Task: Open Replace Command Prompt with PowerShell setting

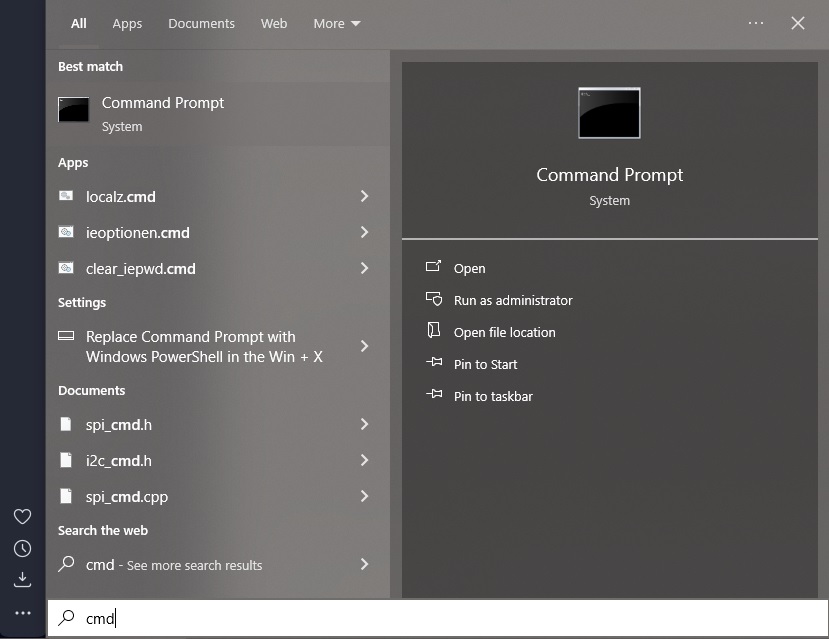Action: 218,346
